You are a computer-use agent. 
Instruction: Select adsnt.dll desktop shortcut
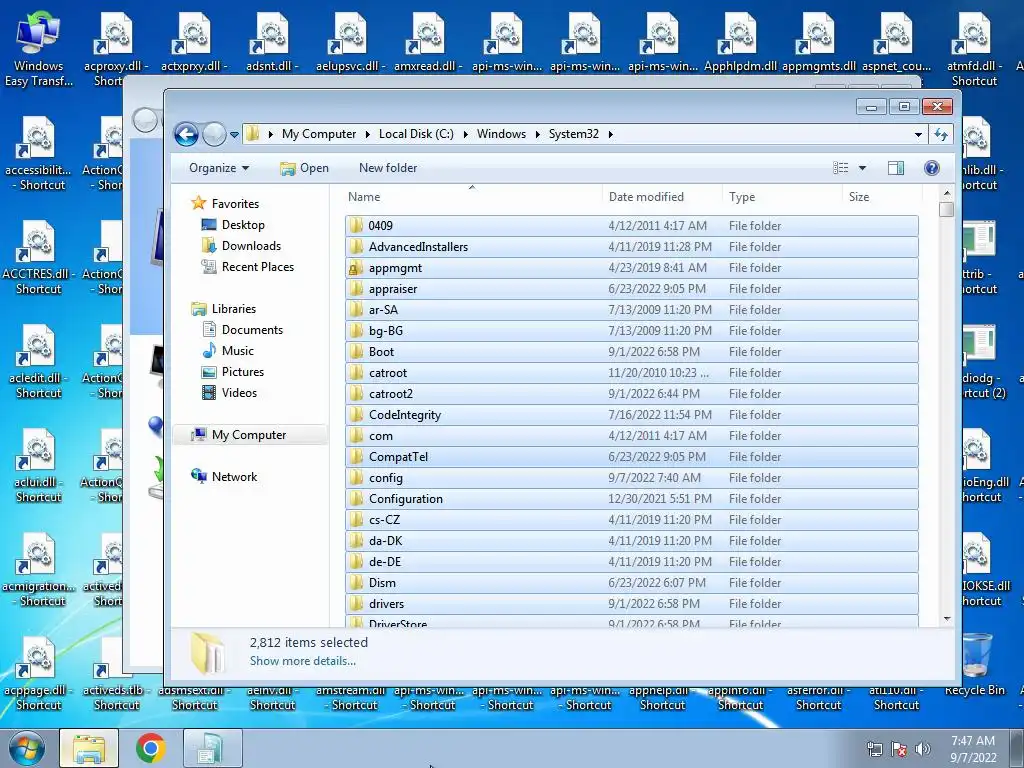tap(272, 42)
